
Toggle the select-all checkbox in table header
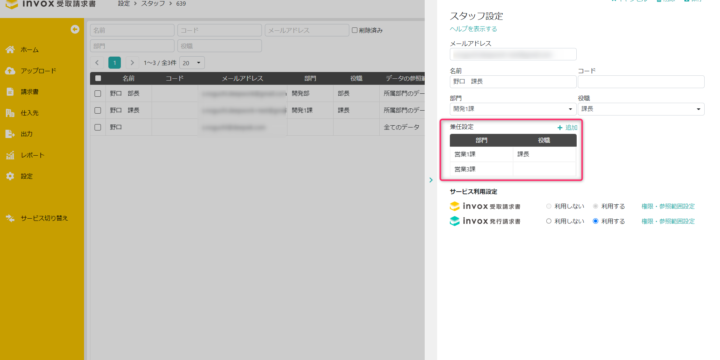tap(98, 79)
